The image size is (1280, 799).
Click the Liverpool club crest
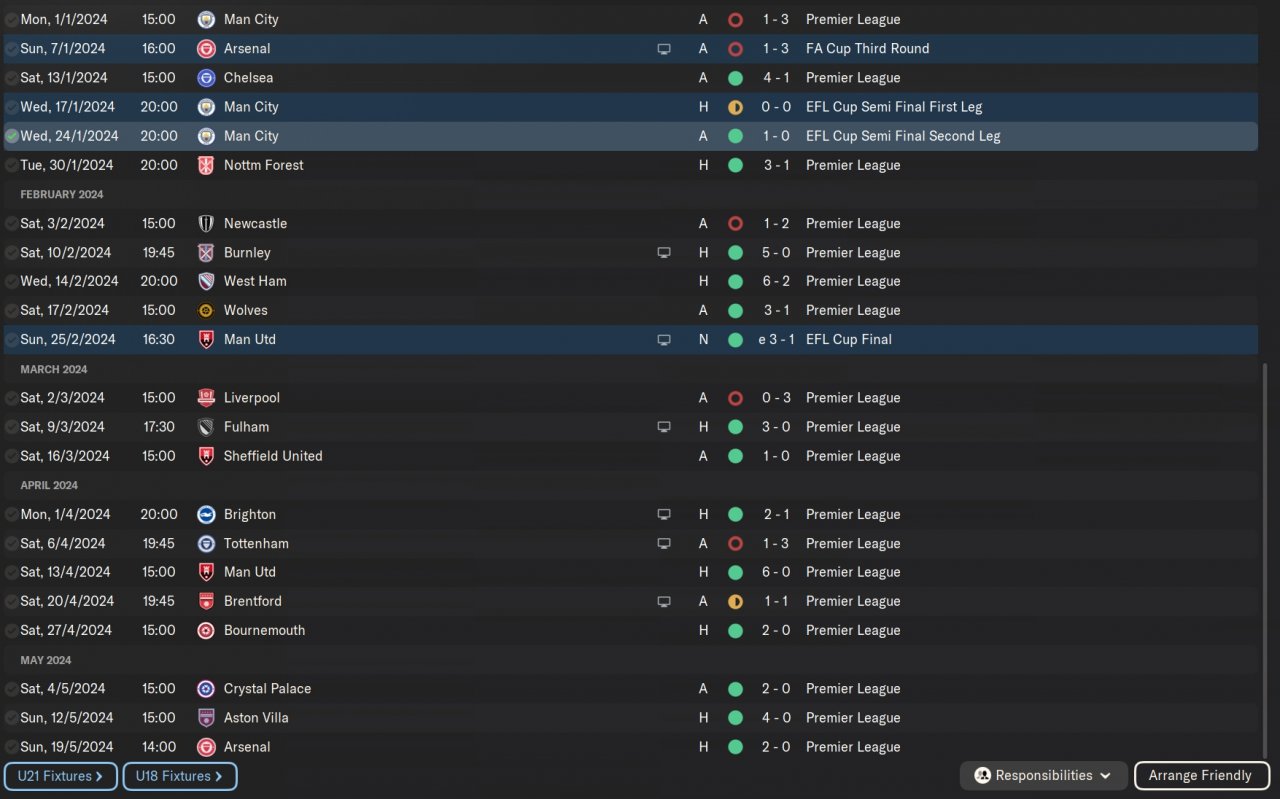206,398
